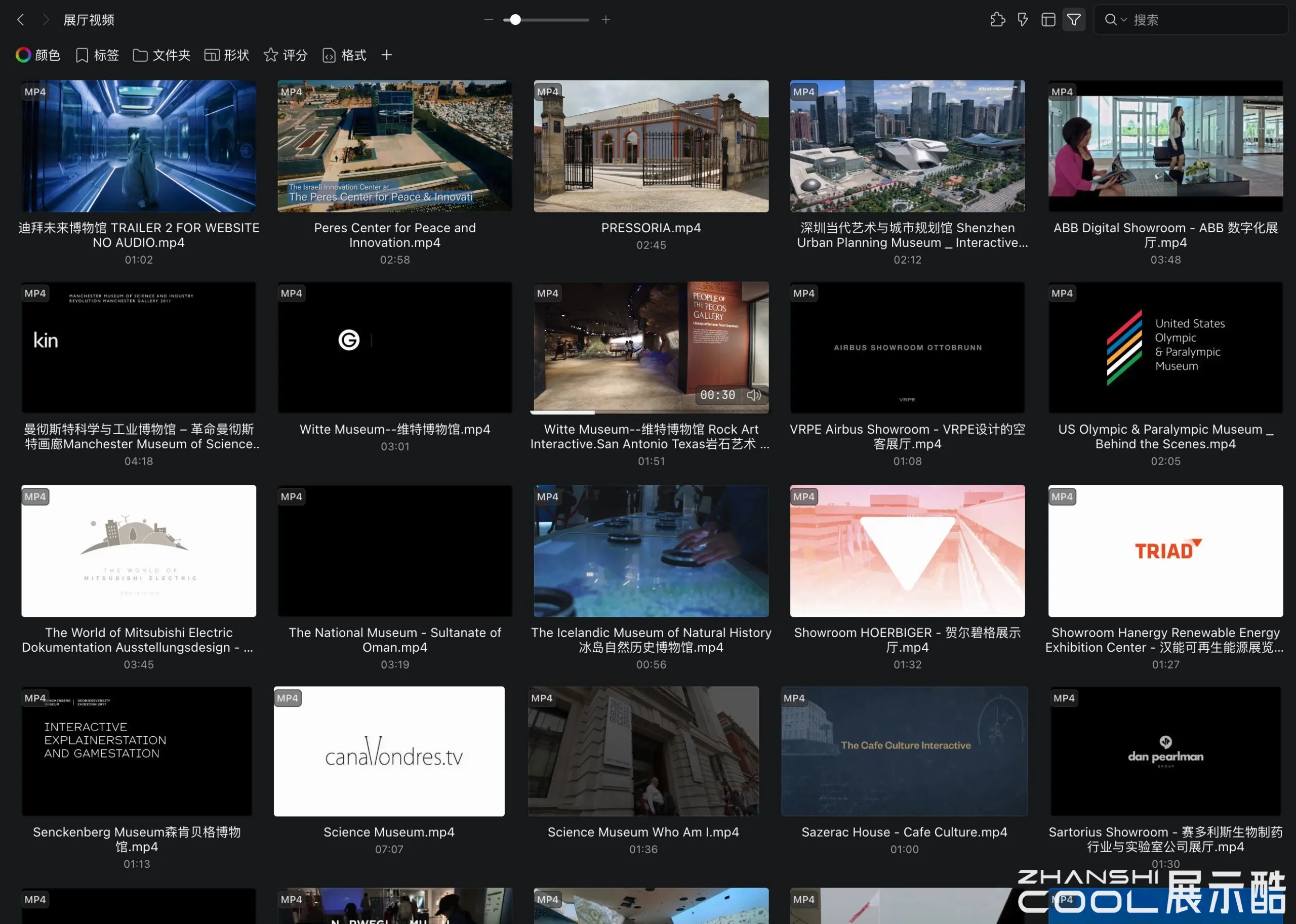Open the 评分 rating filter
Image resolution: width=1296 pixels, height=924 pixels.
(286, 55)
